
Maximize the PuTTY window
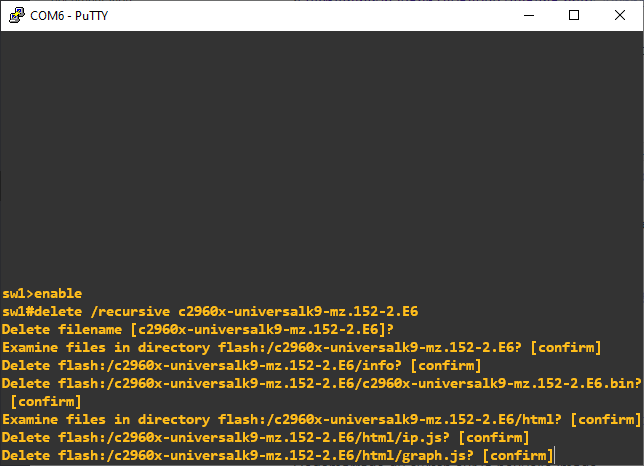pyautogui.click(x=573, y=15)
